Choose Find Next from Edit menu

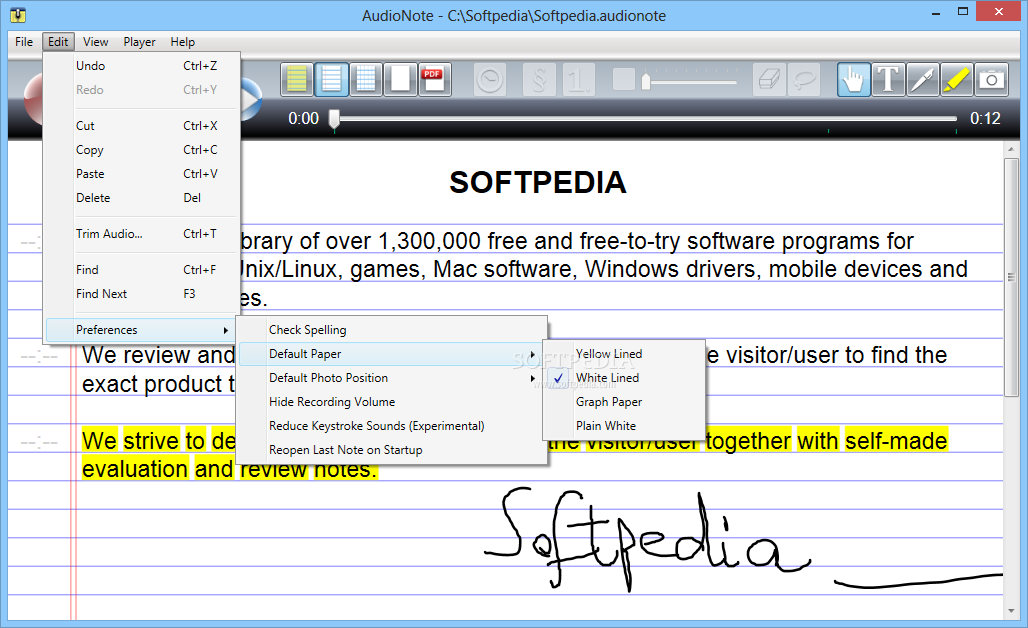click(142, 294)
